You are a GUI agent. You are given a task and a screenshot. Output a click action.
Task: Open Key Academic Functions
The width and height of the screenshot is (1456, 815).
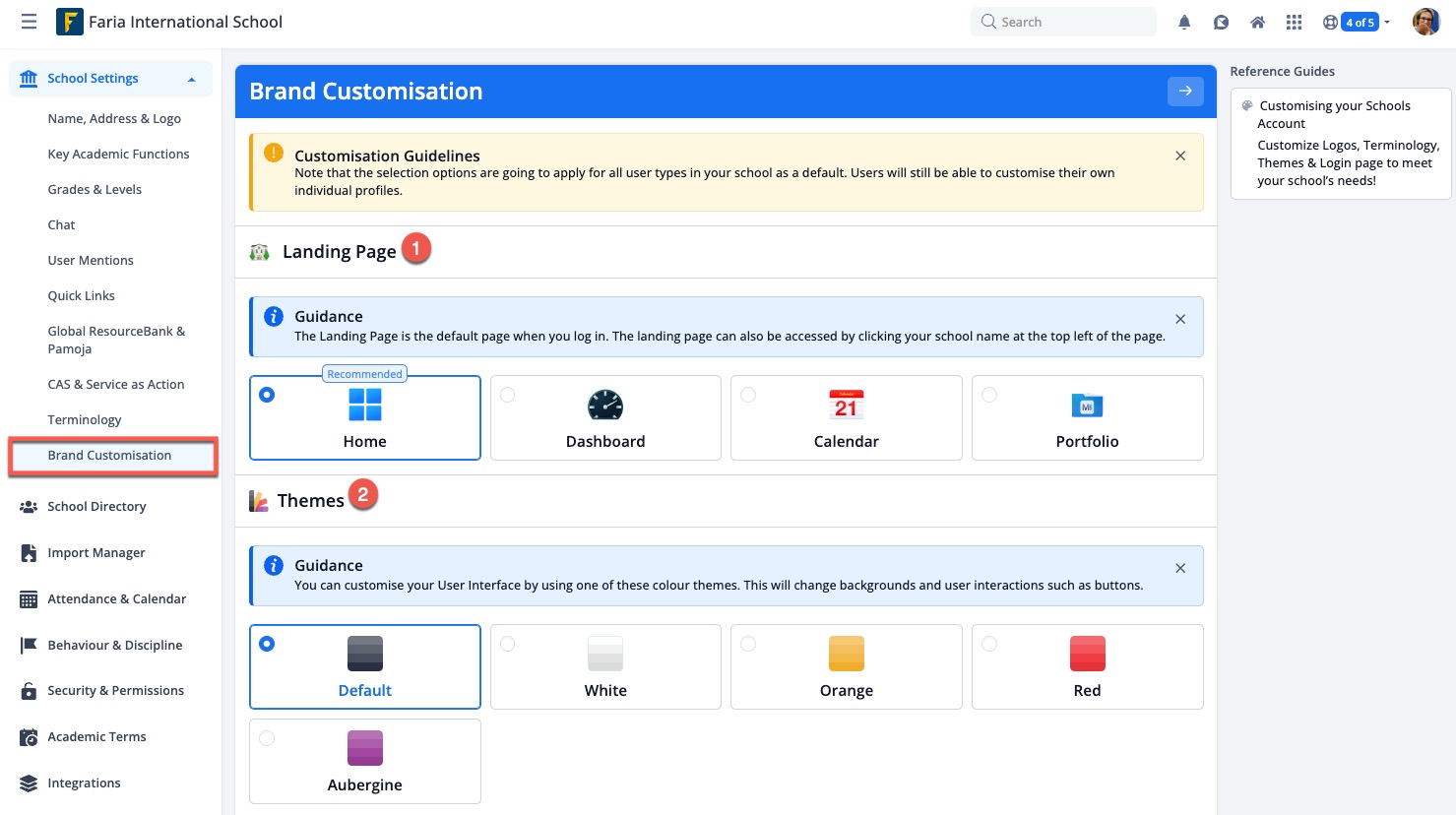pyautogui.click(x=118, y=154)
